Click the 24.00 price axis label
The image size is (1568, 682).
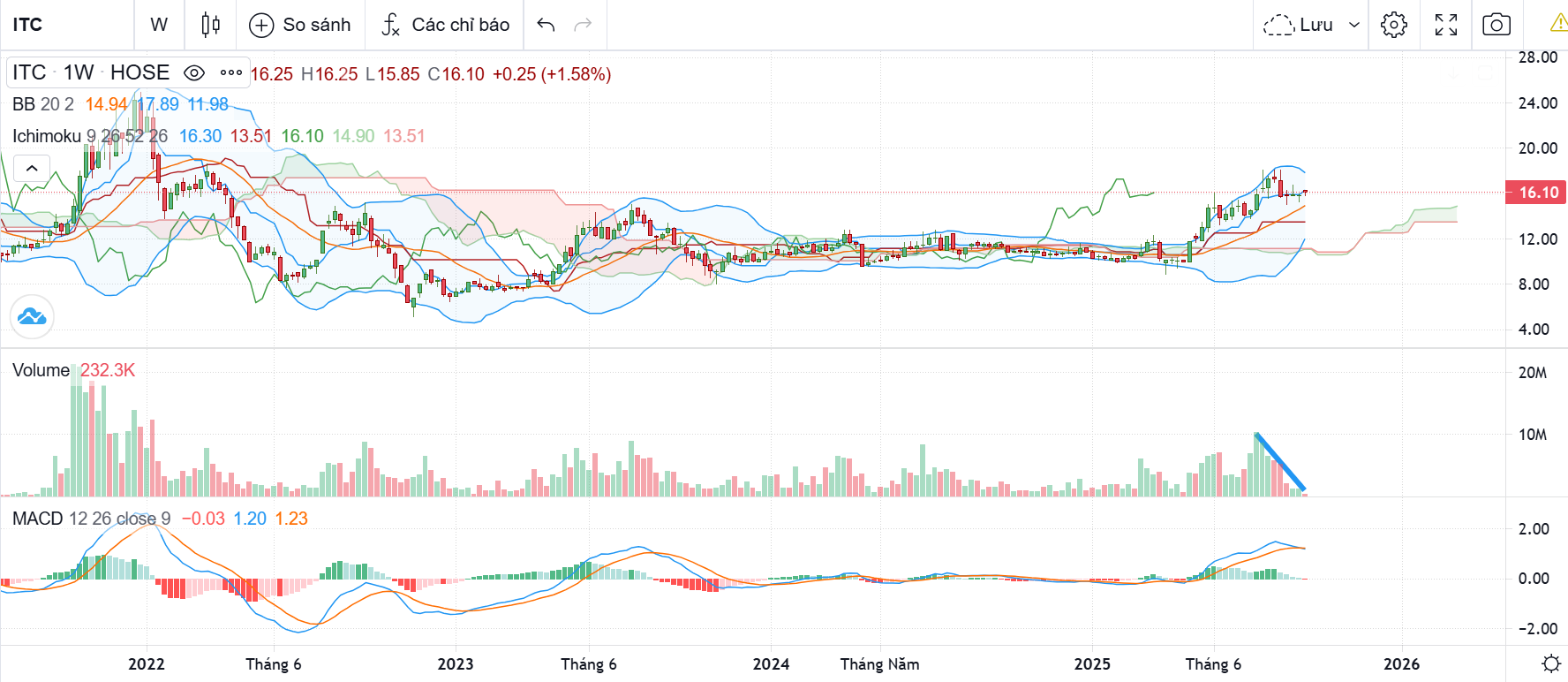pos(1538,103)
